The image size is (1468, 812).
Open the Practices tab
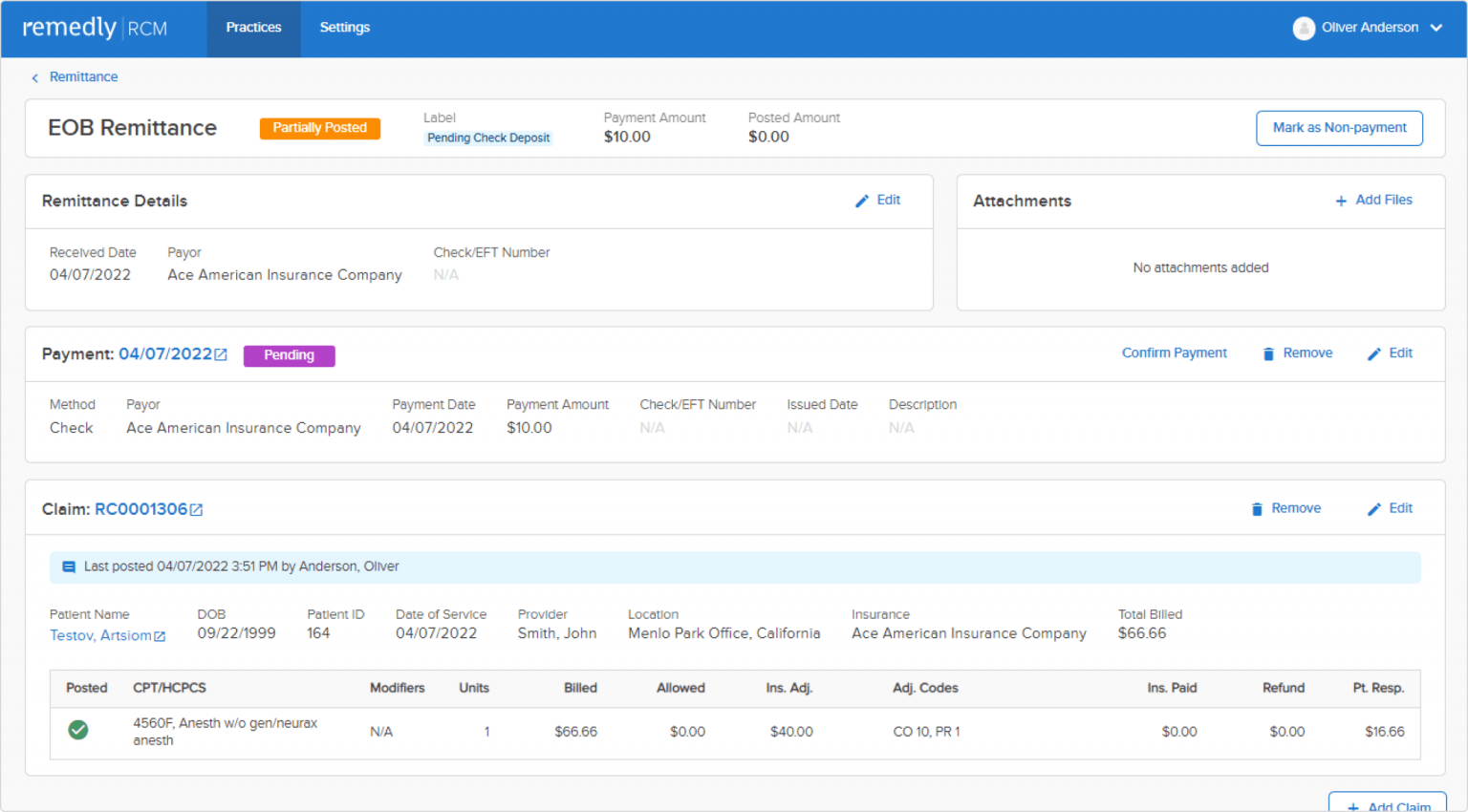(x=253, y=28)
